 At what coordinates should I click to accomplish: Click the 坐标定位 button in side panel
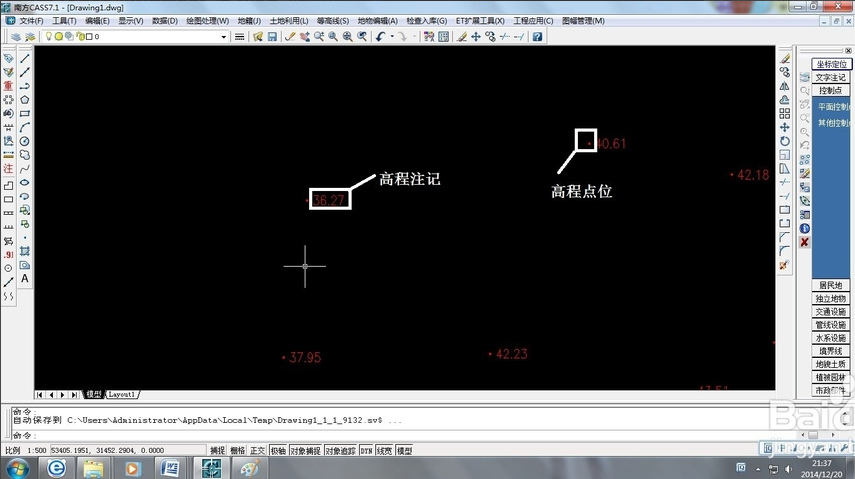point(831,64)
